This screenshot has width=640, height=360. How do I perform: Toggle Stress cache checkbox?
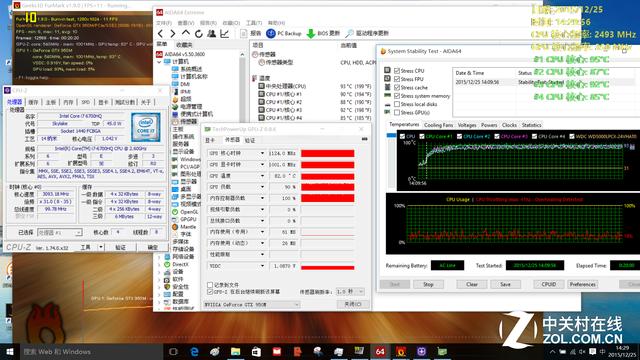click(397, 87)
